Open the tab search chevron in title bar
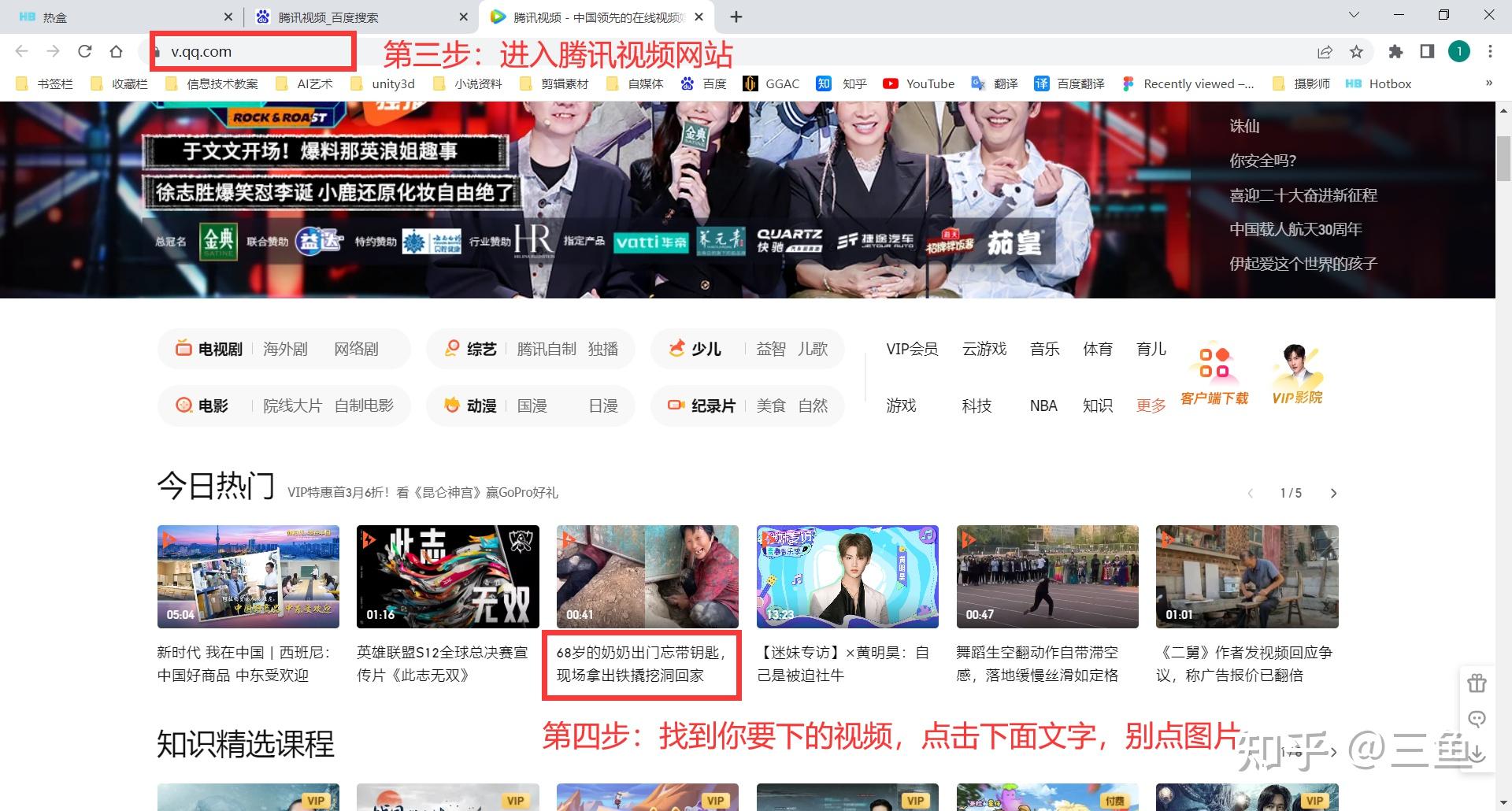 coord(1354,15)
